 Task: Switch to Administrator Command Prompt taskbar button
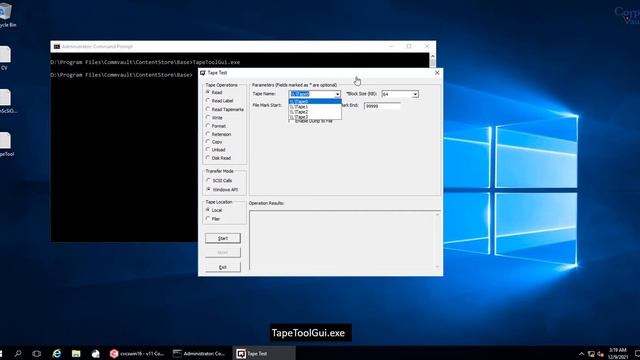tap(199, 353)
